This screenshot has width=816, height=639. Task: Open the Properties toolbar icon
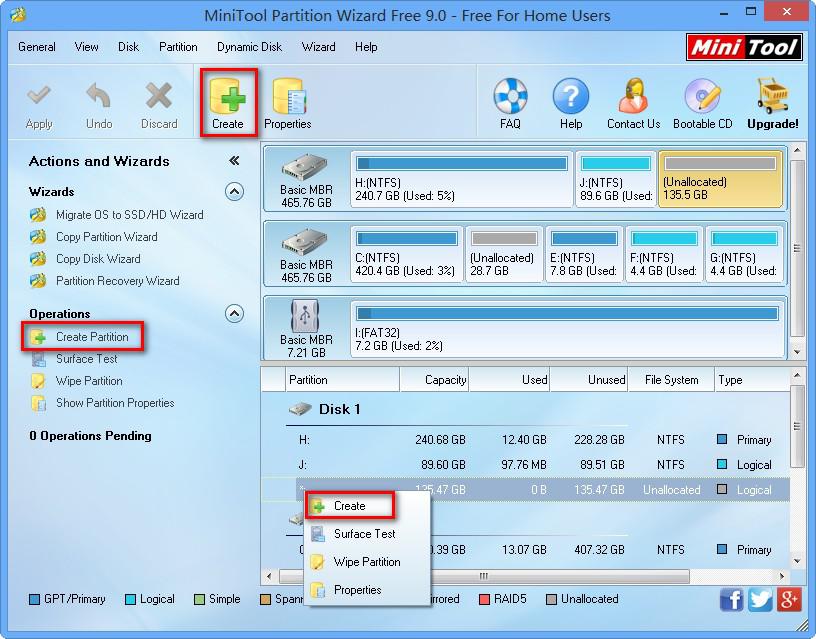[288, 100]
